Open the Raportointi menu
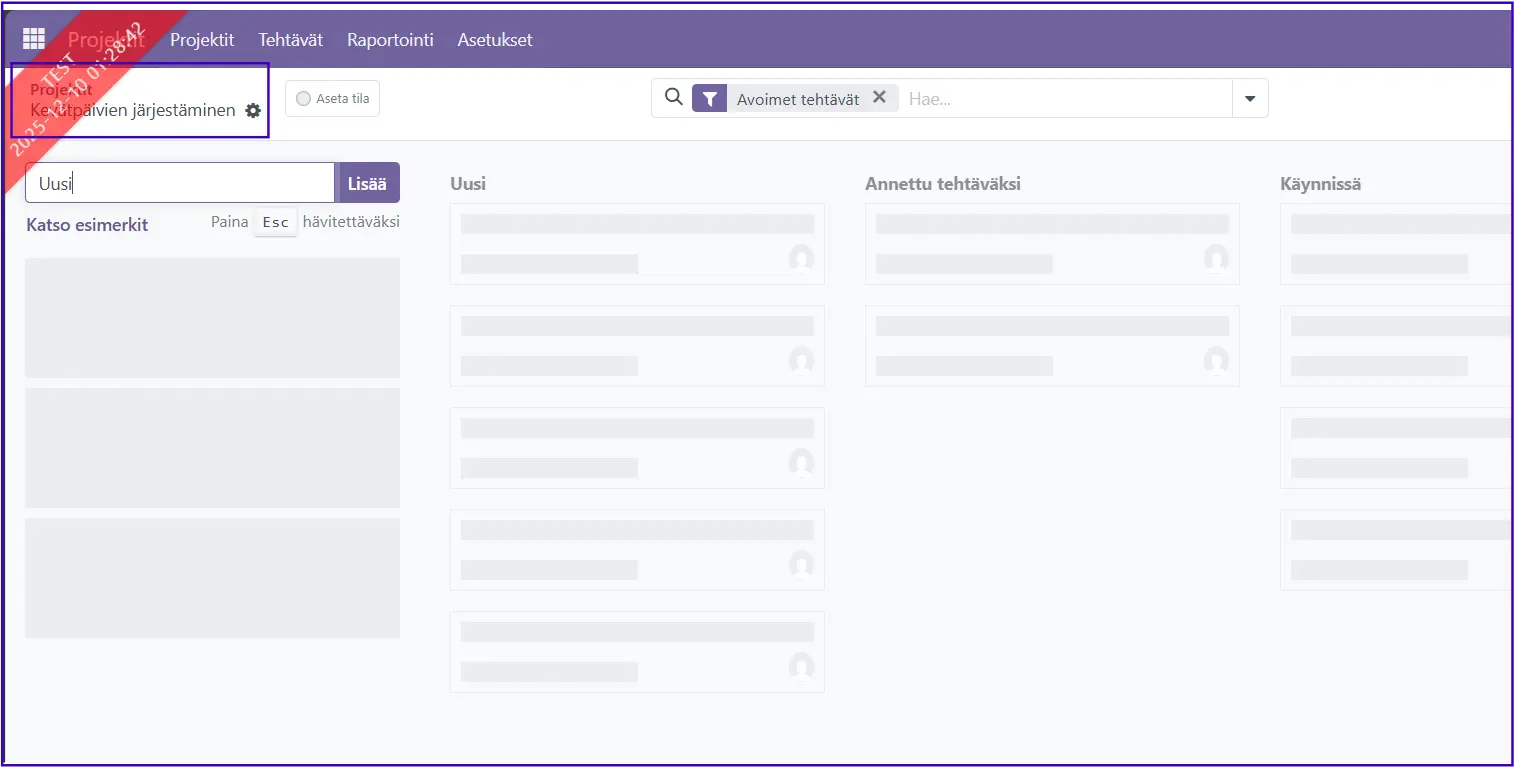 coord(390,40)
